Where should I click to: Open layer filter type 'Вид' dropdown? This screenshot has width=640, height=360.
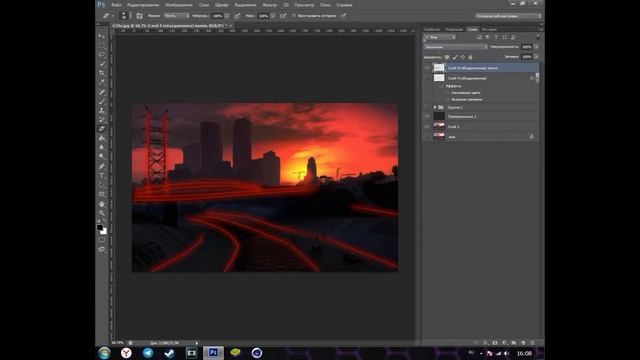click(440, 37)
